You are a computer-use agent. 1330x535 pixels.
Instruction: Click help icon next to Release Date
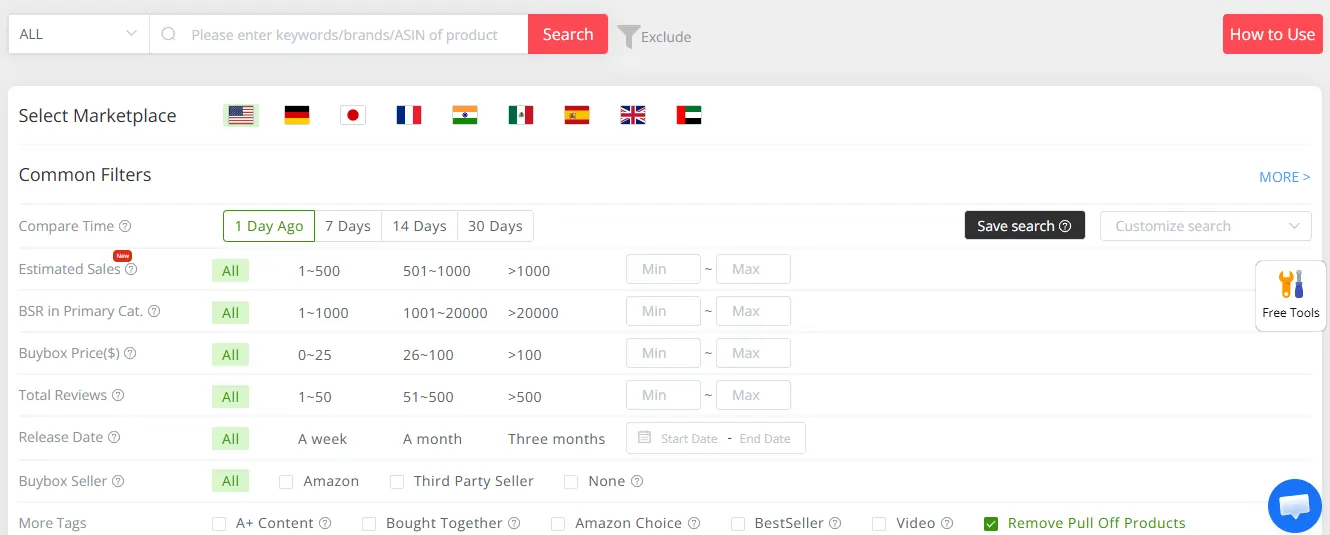(114, 437)
